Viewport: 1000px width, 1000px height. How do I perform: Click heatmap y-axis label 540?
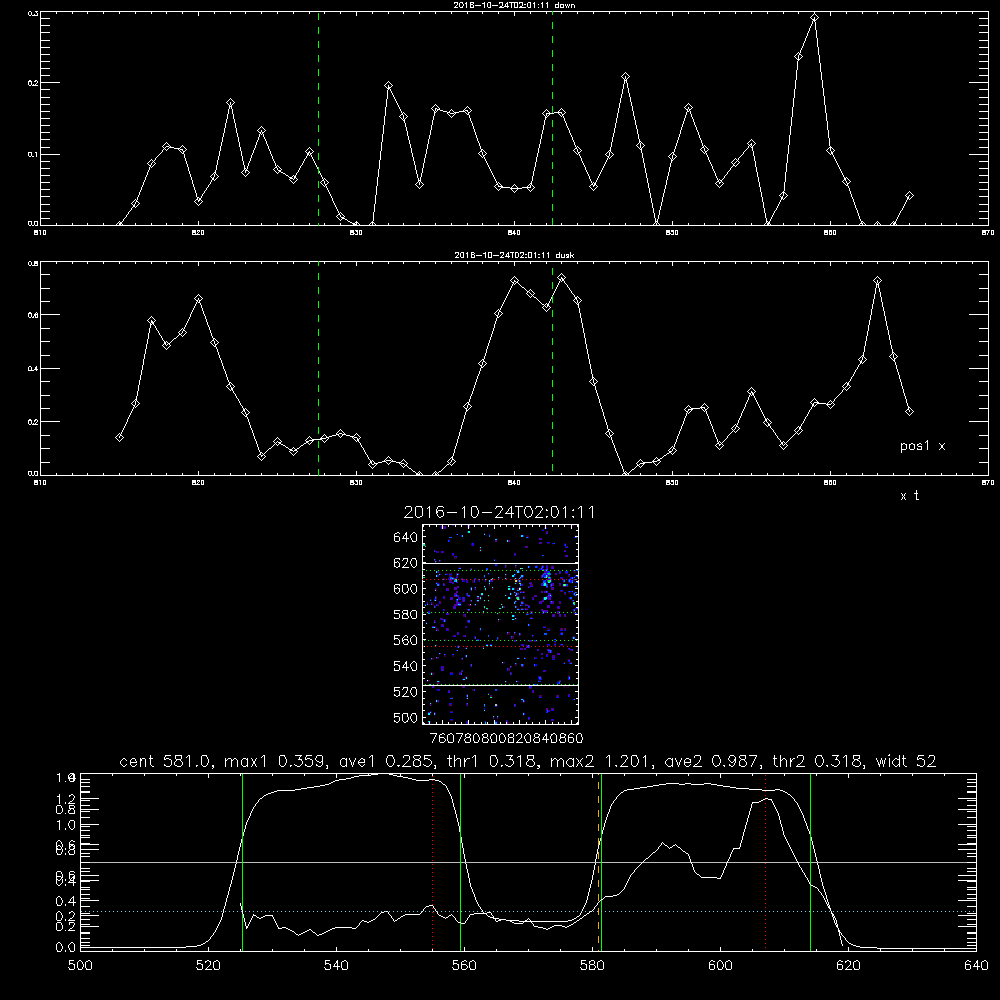406,666
